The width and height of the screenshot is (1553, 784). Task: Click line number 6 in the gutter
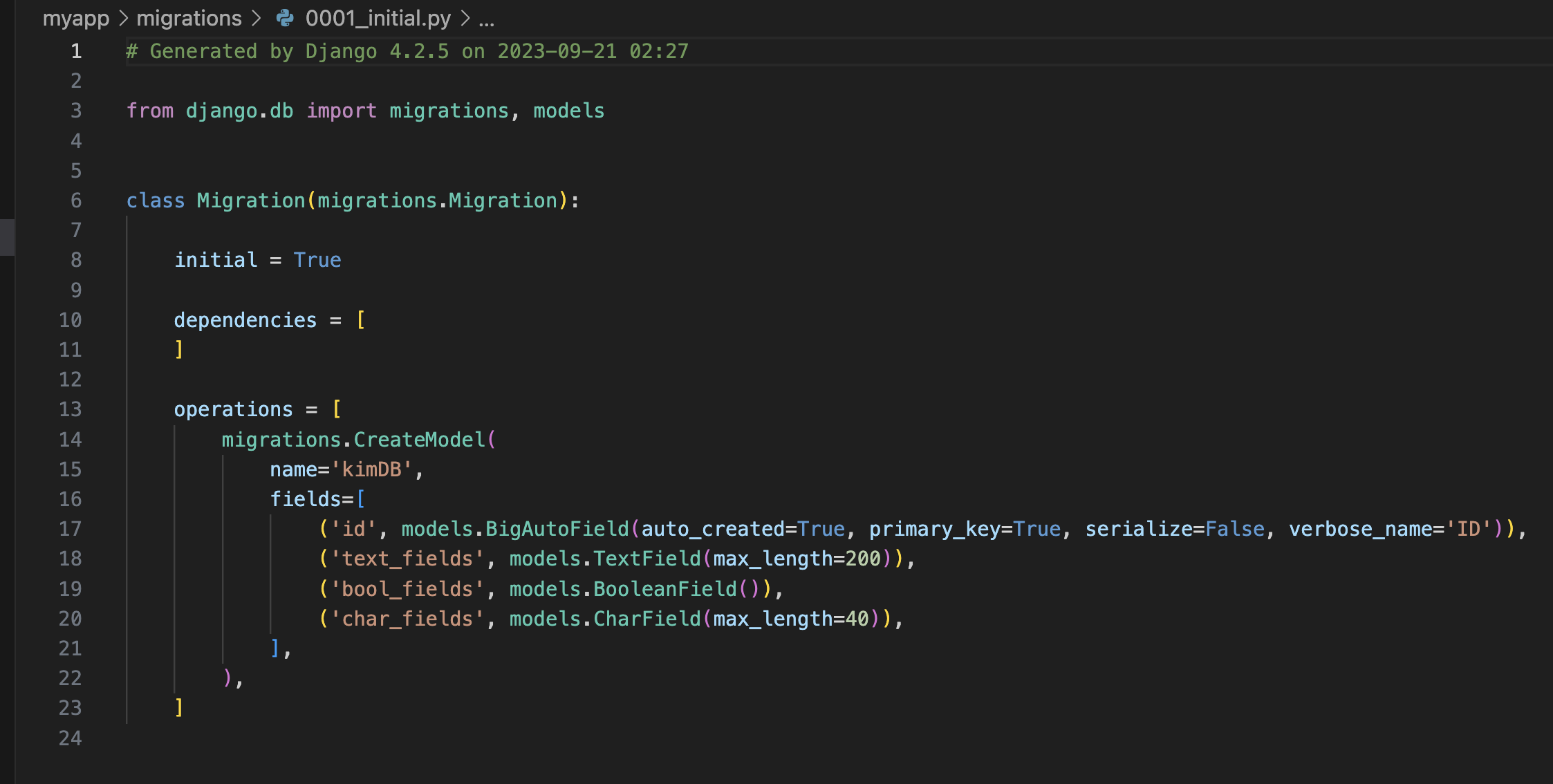(x=76, y=200)
